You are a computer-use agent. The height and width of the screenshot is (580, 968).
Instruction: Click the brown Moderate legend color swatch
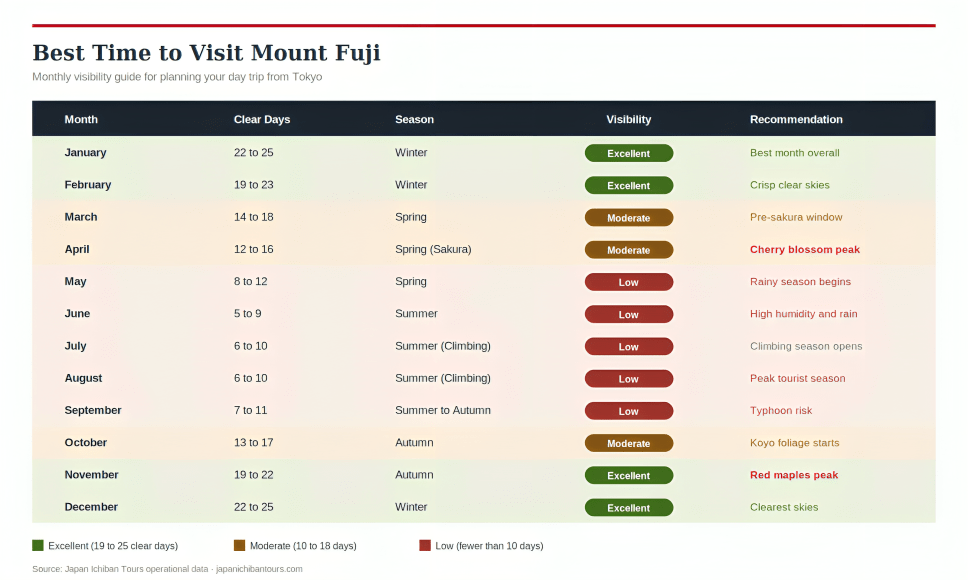pyautogui.click(x=239, y=546)
